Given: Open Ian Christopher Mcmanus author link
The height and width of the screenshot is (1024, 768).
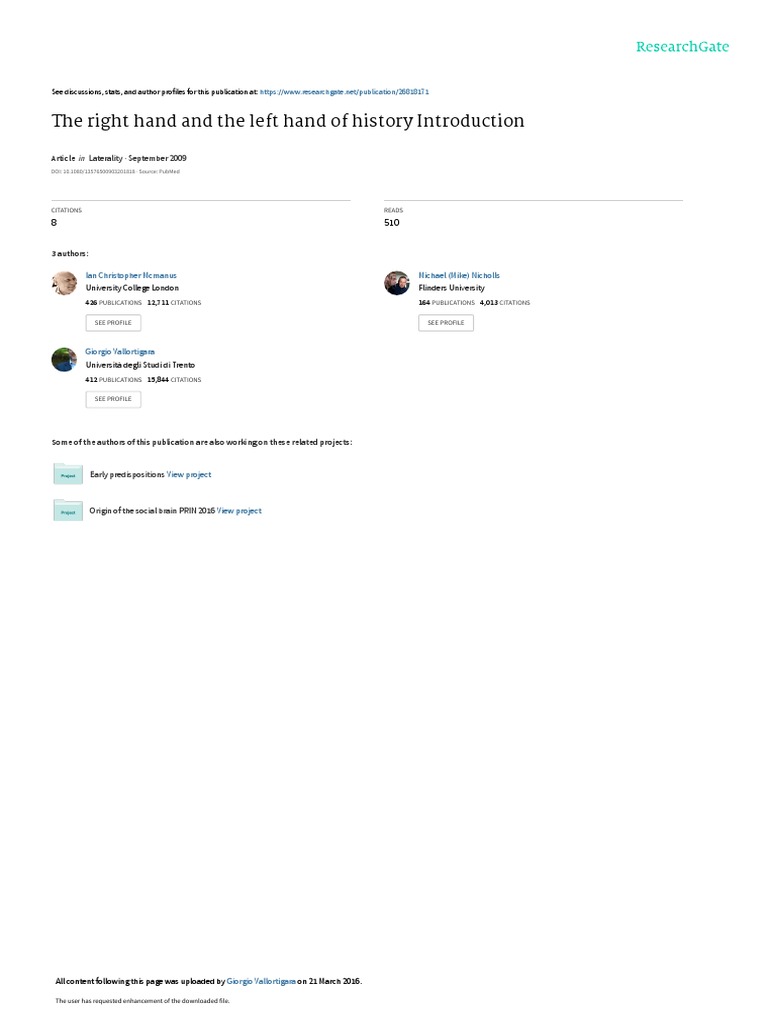Looking at the screenshot, I should click(131, 276).
